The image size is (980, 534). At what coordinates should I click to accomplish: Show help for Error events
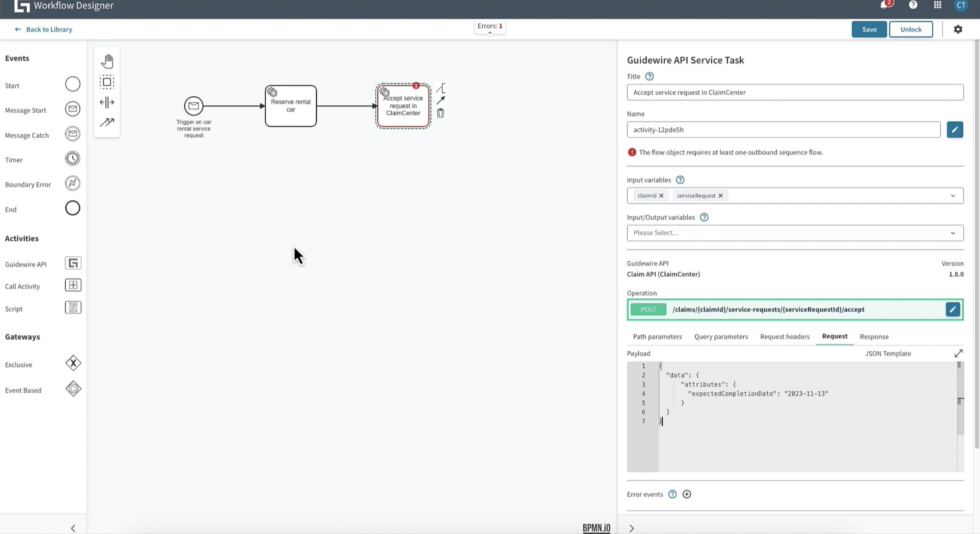(672, 494)
